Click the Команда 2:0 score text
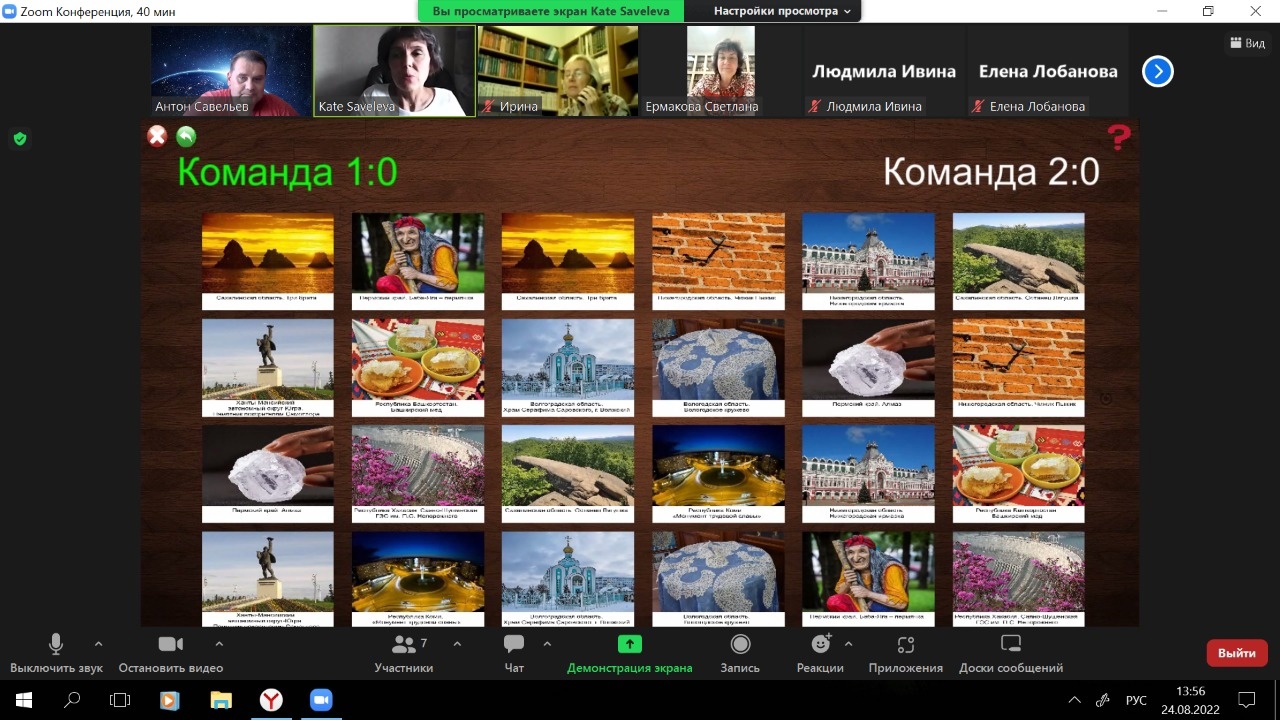Viewport: 1280px width, 720px height. coord(991,172)
